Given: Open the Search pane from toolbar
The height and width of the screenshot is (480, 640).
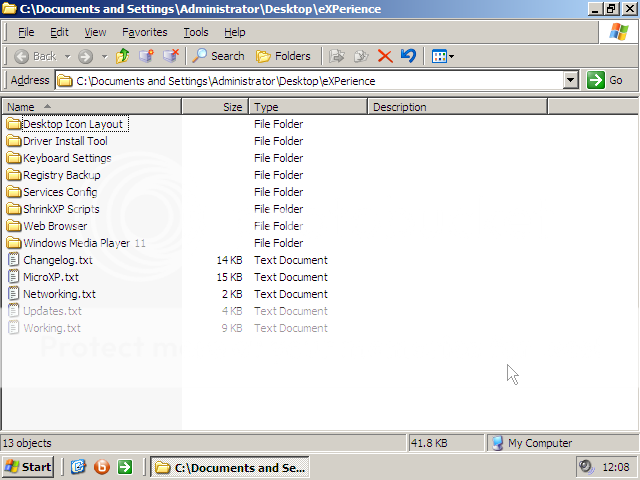Looking at the screenshot, I should (219, 56).
